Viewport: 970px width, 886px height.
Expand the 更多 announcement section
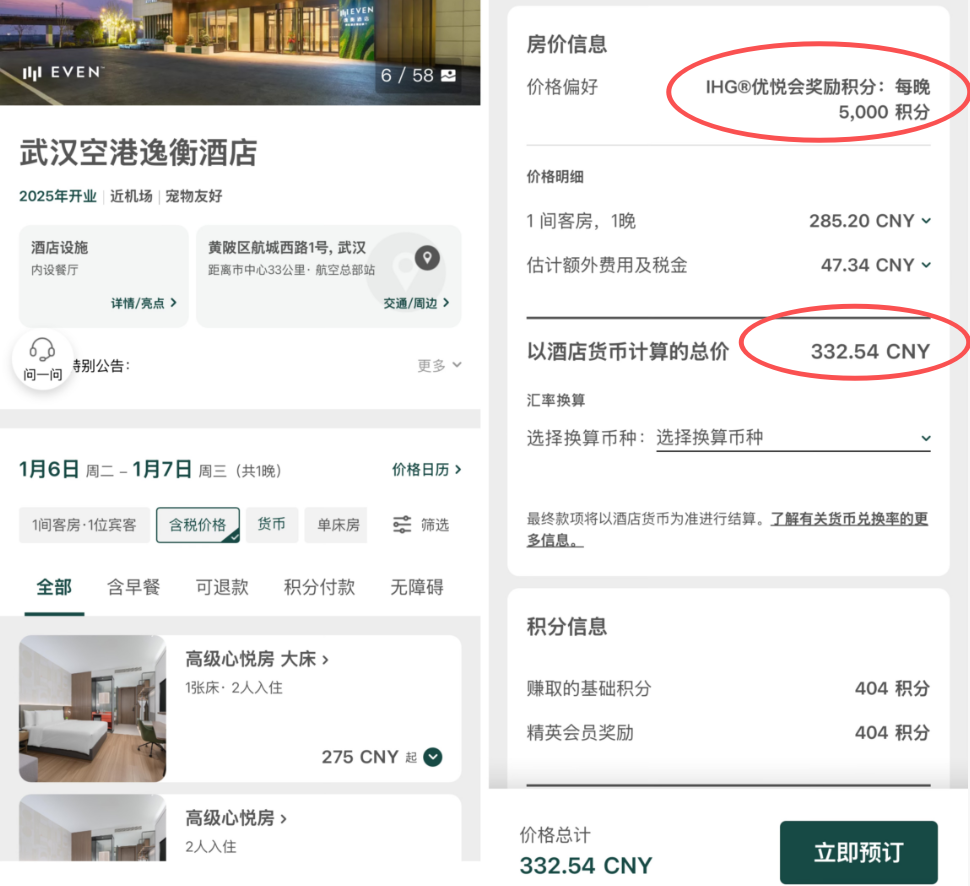point(439,366)
